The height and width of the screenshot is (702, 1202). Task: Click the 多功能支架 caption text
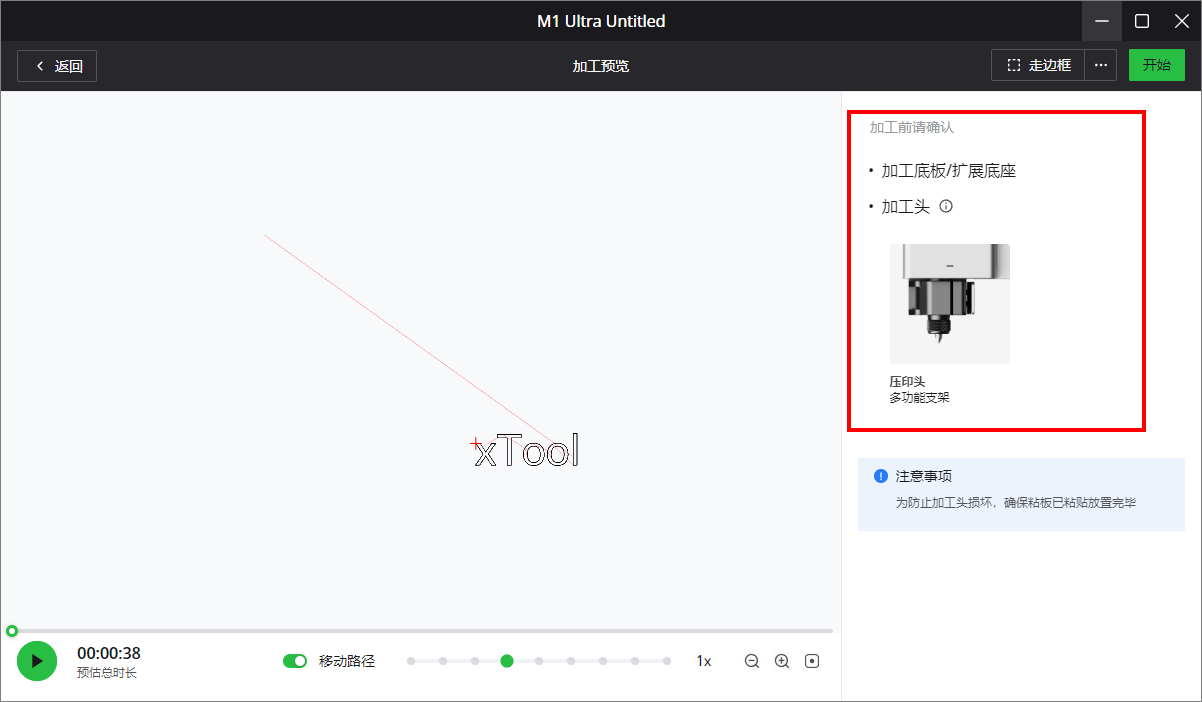point(920,398)
